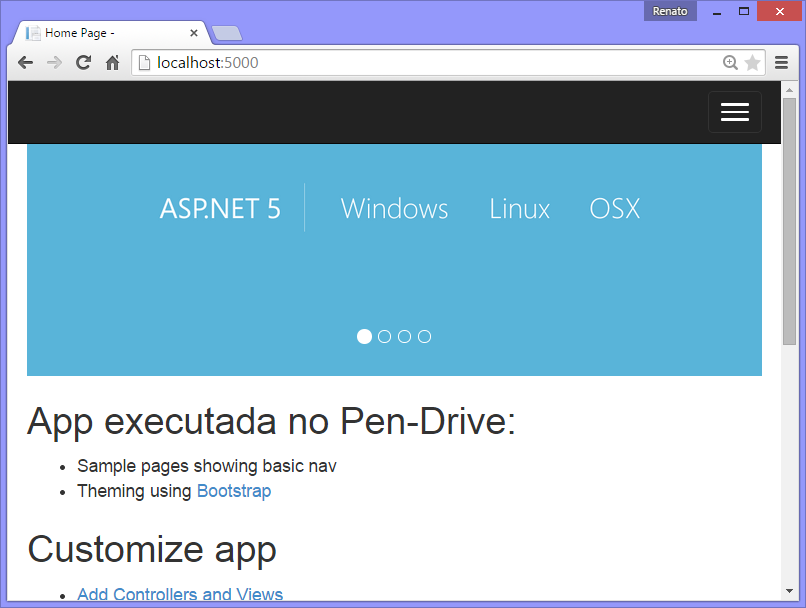
Task: Open the Add Controllers and Views link
Action: [180, 594]
